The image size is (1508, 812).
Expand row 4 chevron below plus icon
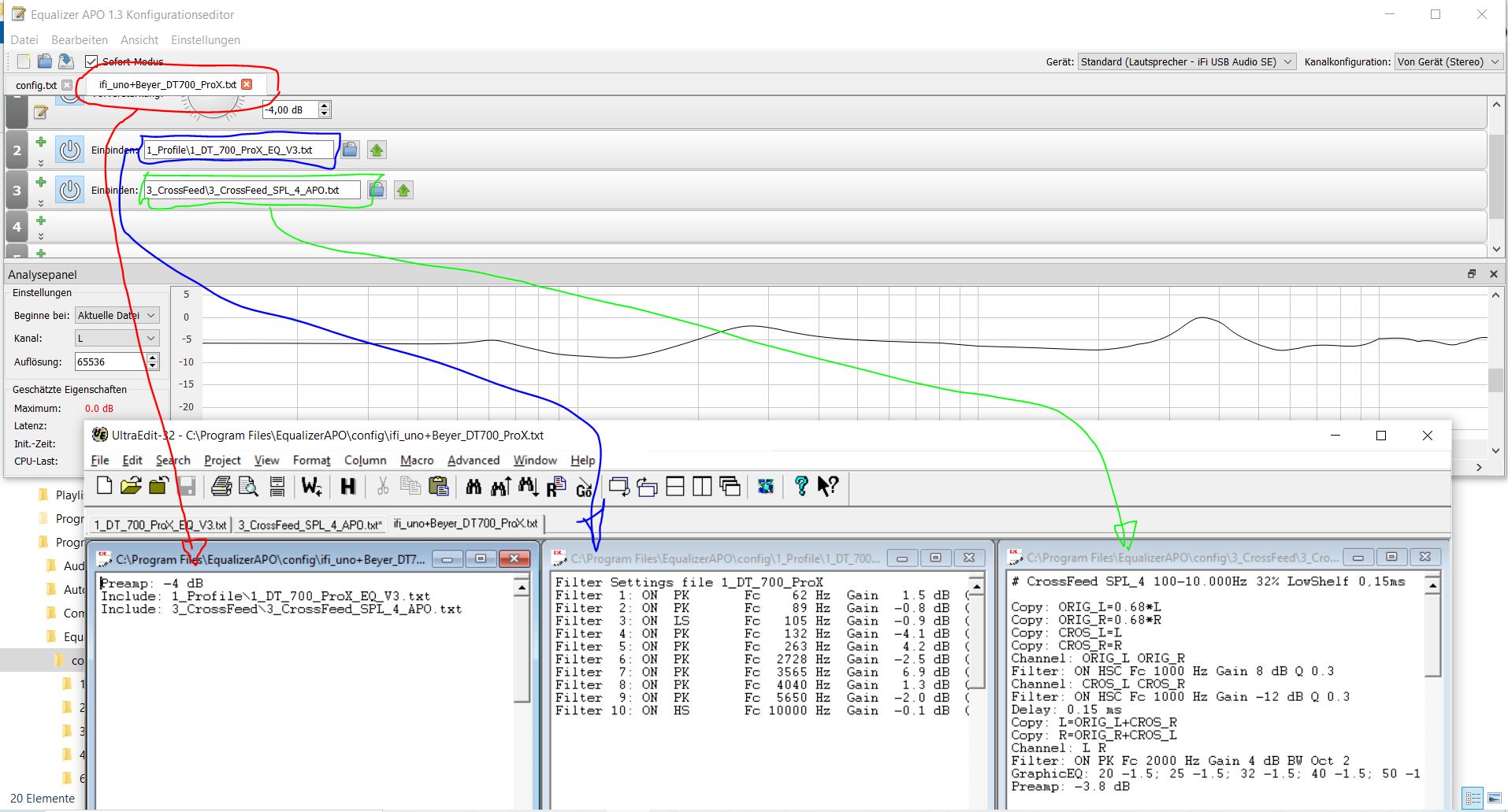[x=41, y=236]
